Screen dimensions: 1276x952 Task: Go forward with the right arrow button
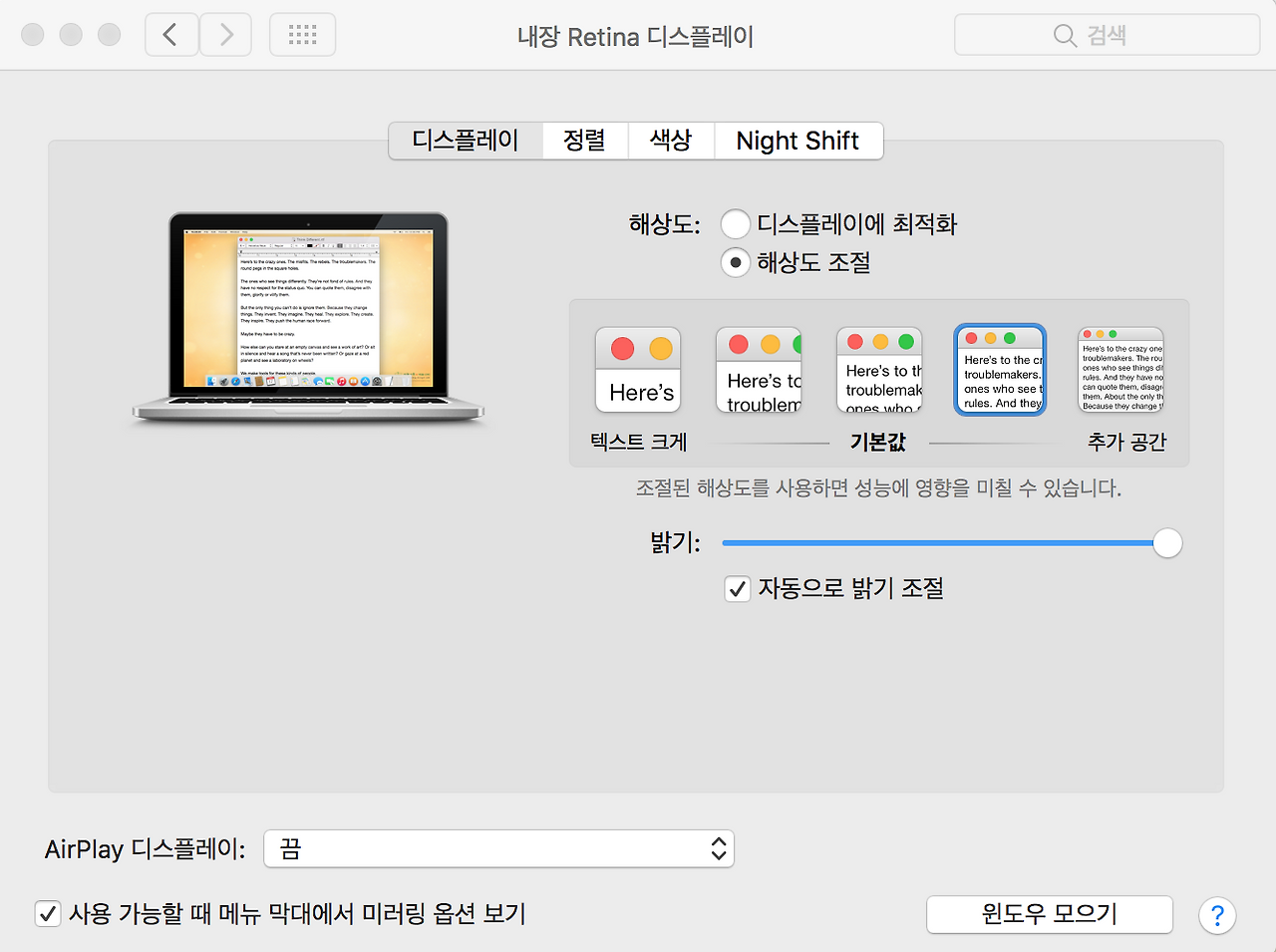click(x=225, y=35)
